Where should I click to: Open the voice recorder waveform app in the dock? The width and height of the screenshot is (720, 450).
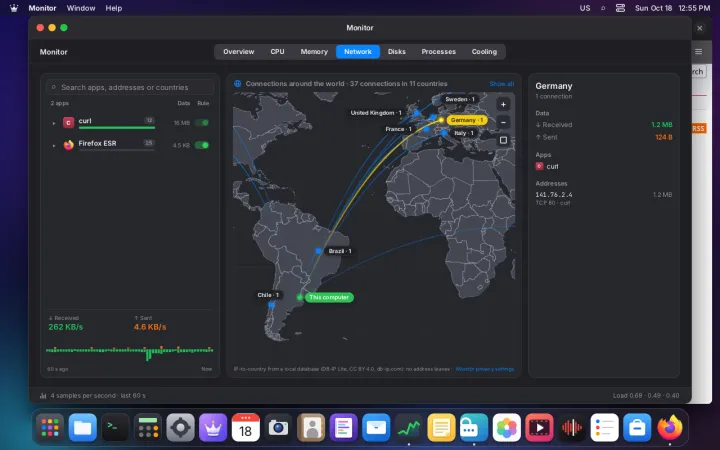572,428
